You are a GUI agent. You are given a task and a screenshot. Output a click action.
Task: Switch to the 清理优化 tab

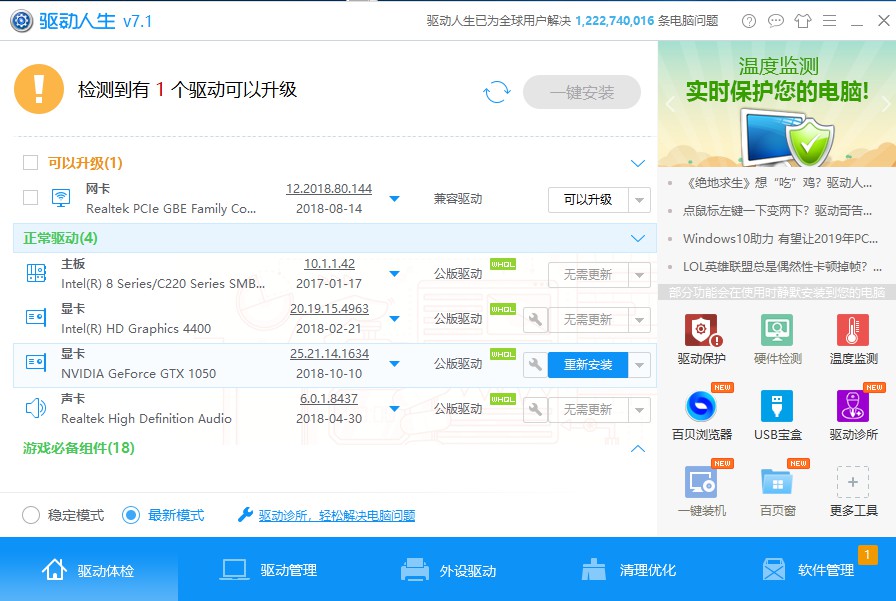629,570
